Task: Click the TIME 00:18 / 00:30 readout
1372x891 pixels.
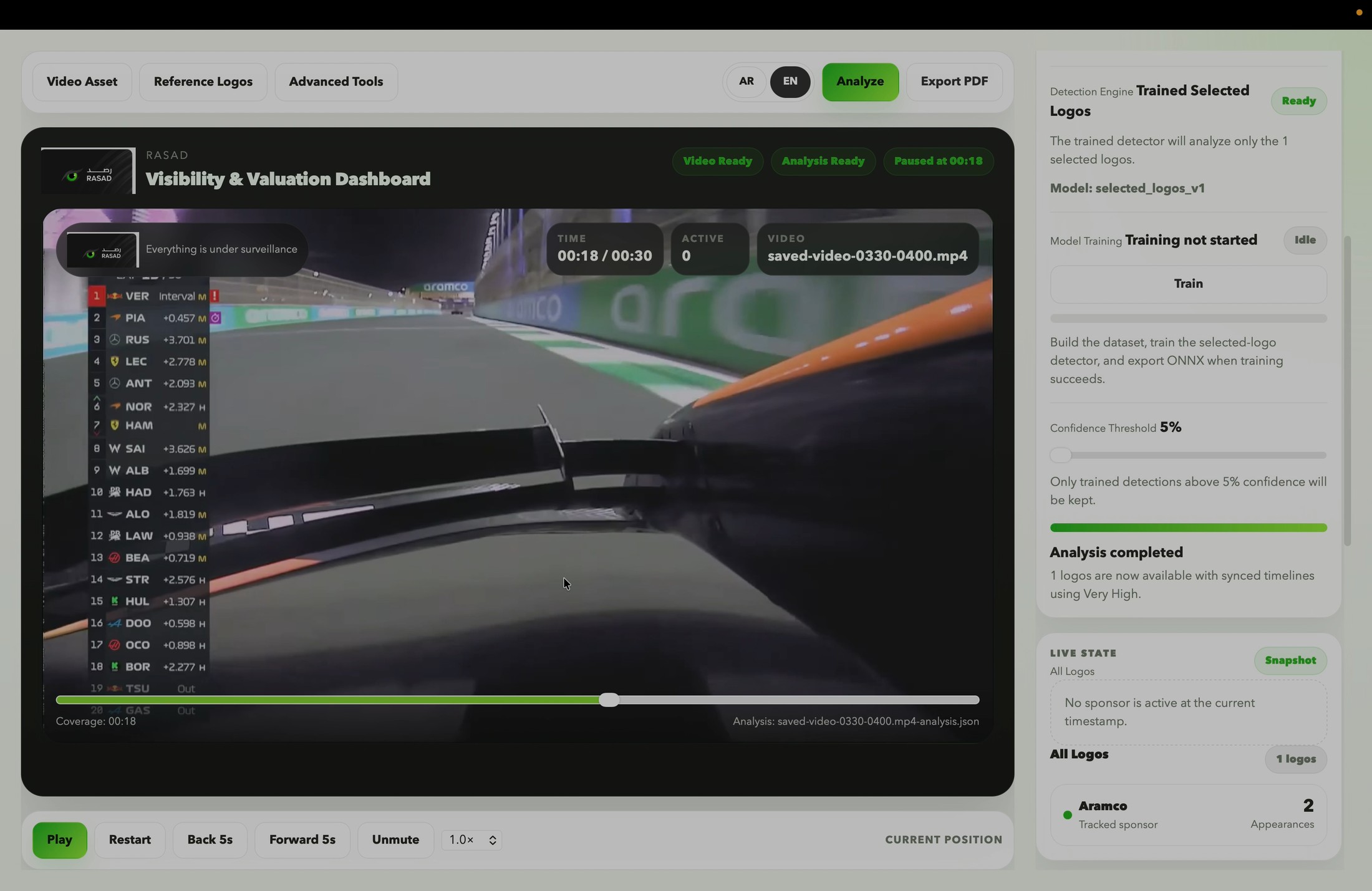Action: (604, 248)
